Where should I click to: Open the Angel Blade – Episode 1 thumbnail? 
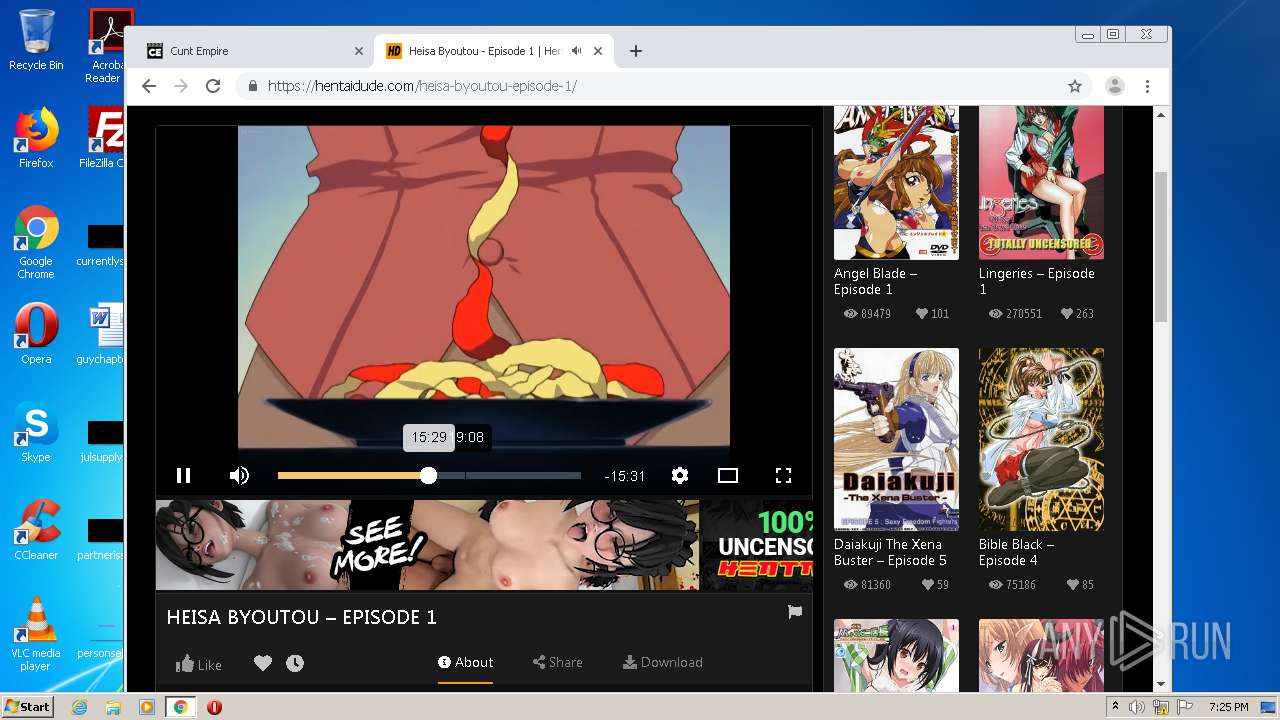click(x=896, y=182)
